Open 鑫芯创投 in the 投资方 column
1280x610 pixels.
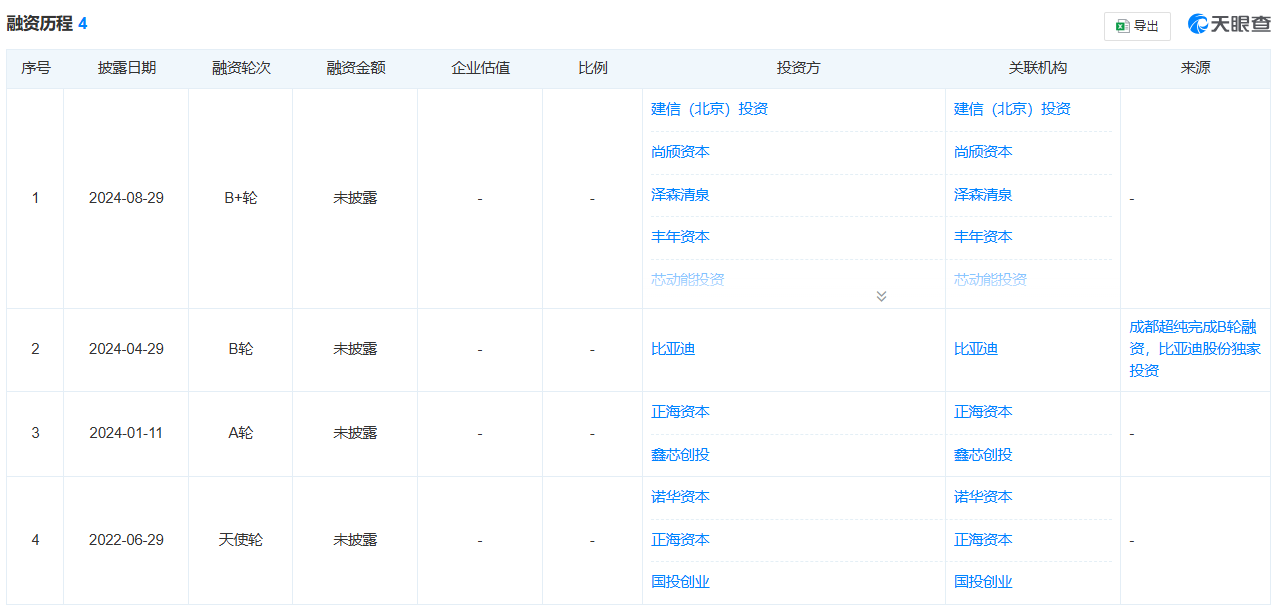[x=680, y=455]
